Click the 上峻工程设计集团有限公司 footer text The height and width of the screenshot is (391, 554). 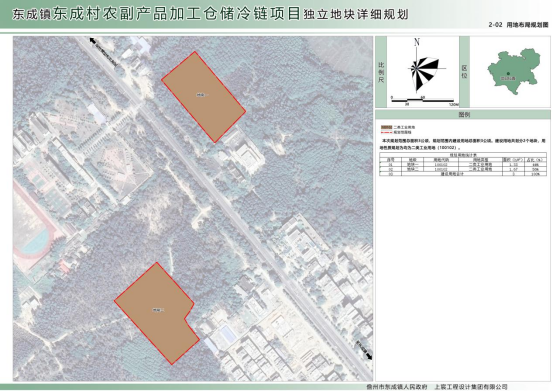tap(471, 387)
